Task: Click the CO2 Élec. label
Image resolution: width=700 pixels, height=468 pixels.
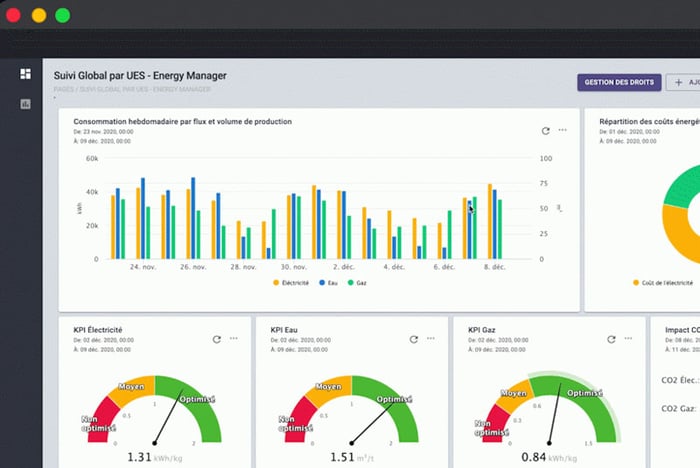Action: (680, 380)
